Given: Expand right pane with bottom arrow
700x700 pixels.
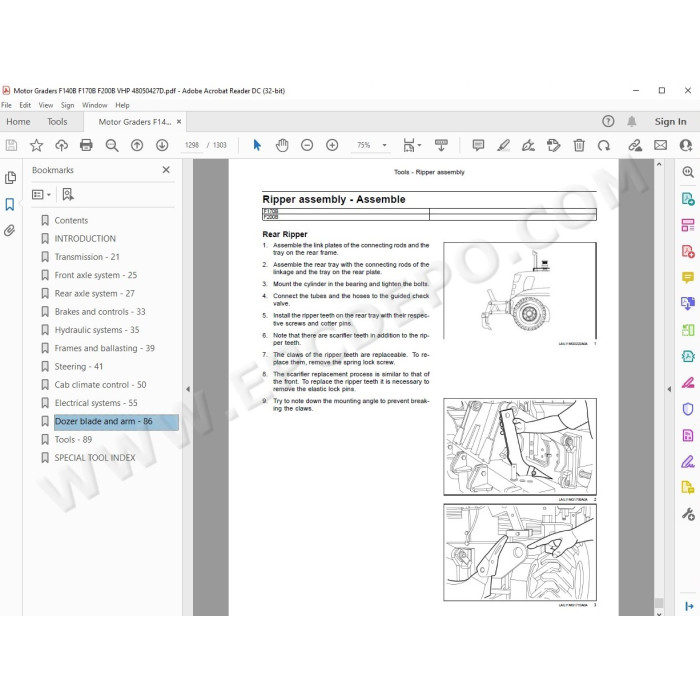Looking at the screenshot, I should coord(689,606).
